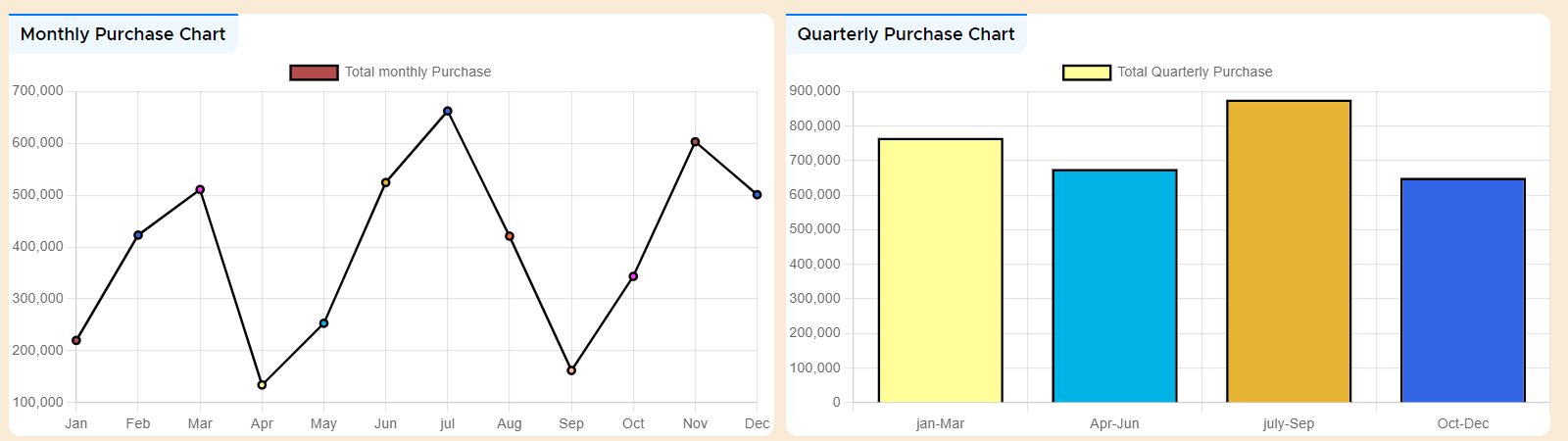Click the Monthly Purchase Chart tab header

123,34
